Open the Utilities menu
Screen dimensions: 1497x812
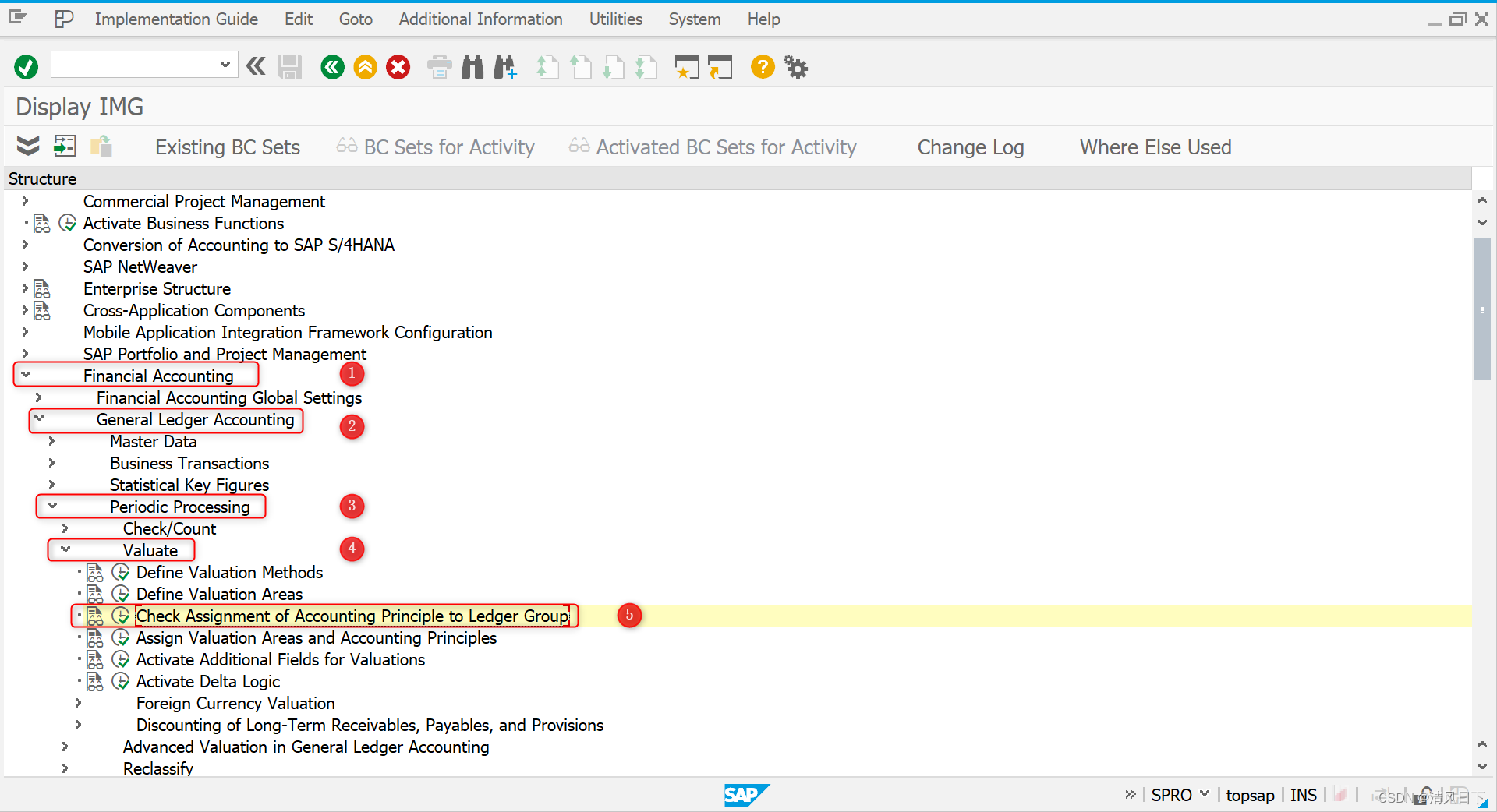tap(616, 19)
